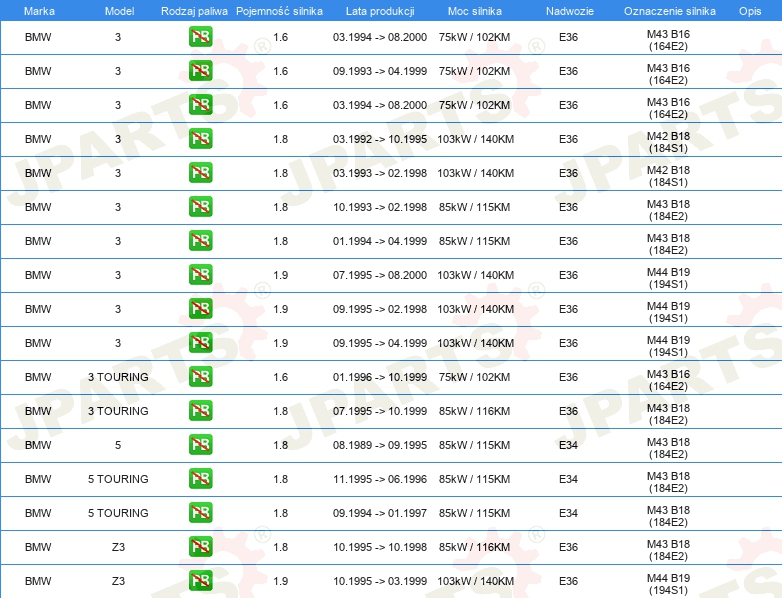Select the date cell 03.1993 -> 02.1998

tap(380, 173)
